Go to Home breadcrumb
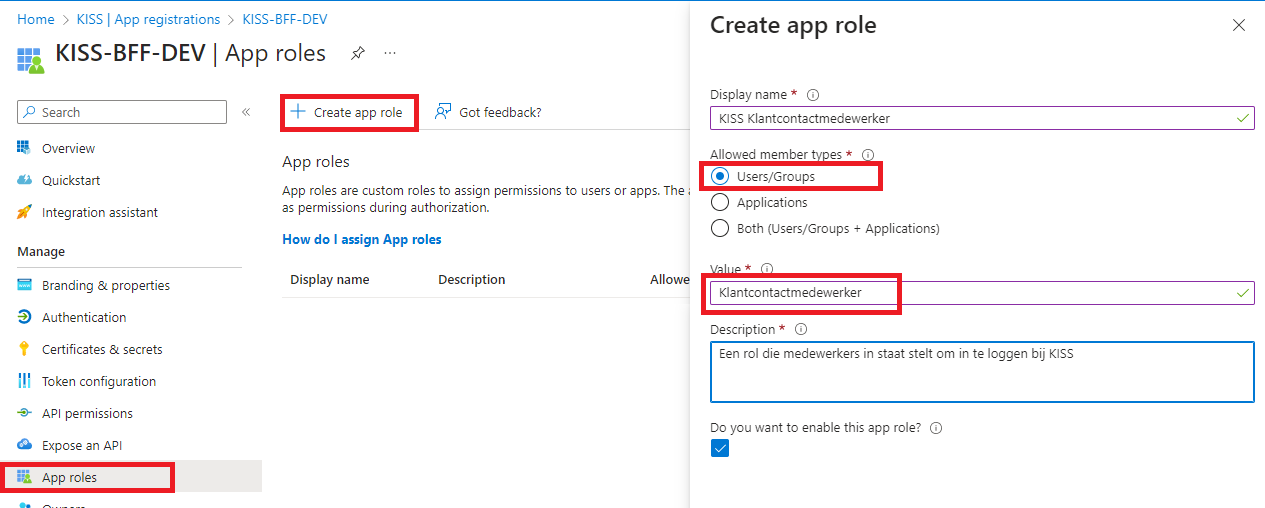Image resolution: width=1265 pixels, height=508 pixels. (x=36, y=19)
